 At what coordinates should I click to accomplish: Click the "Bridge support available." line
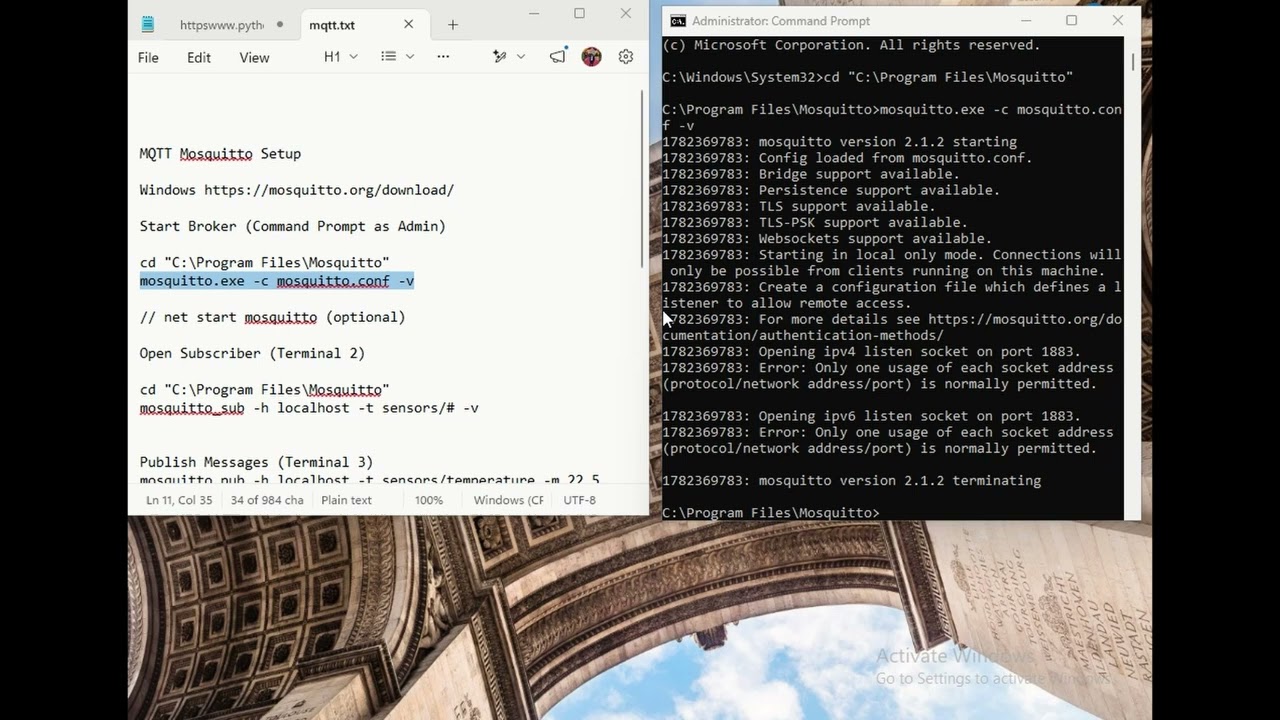(811, 174)
